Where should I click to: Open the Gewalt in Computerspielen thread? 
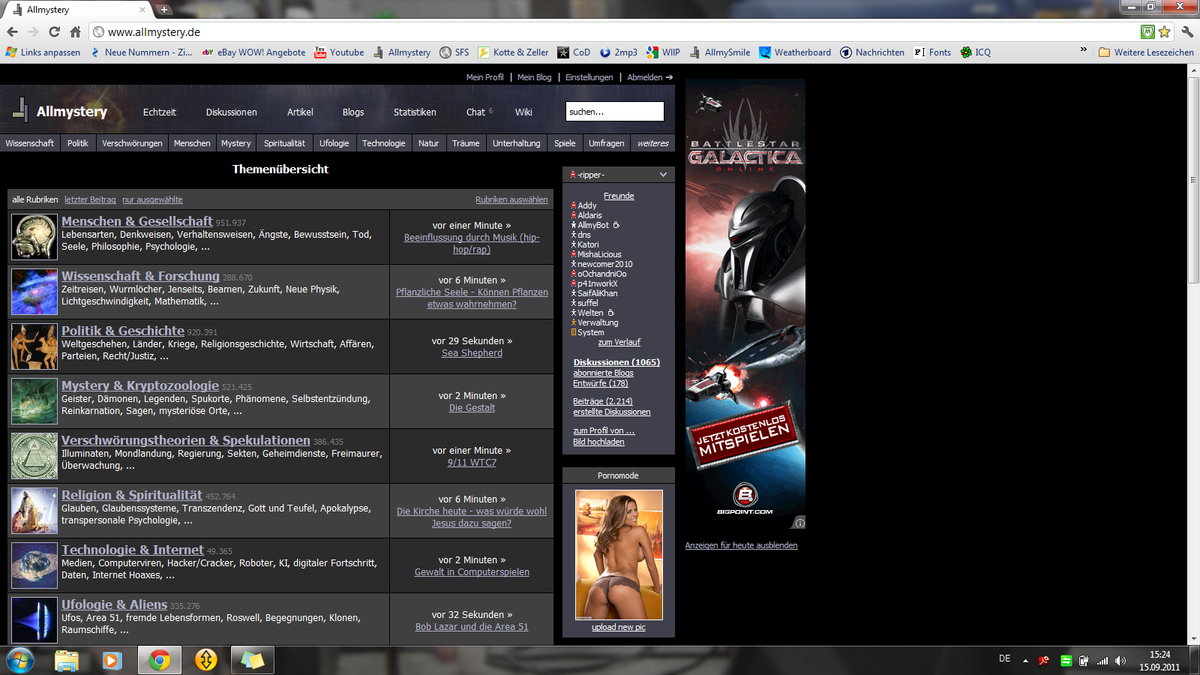coord(472,572)
